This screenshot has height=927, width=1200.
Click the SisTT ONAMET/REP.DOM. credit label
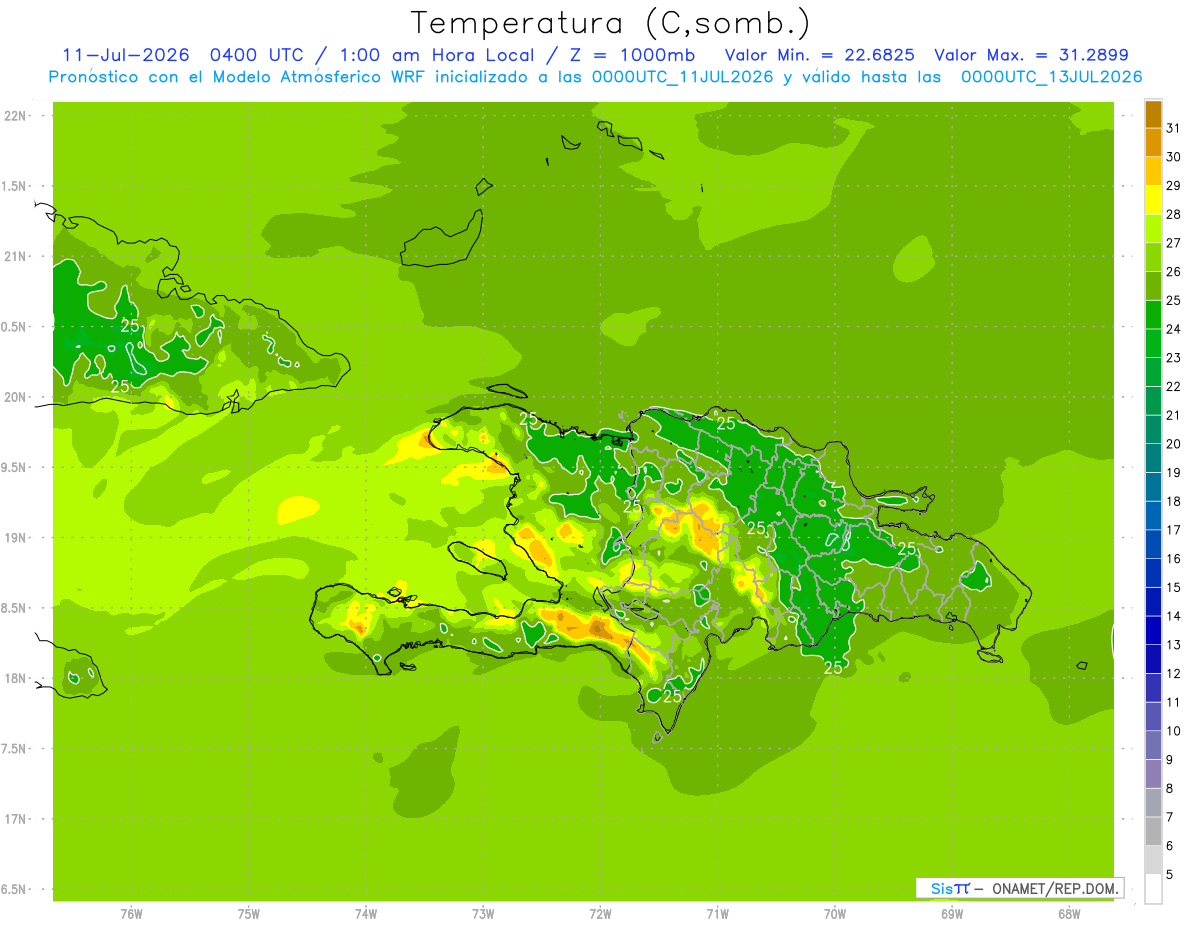tap(1019, 888)
